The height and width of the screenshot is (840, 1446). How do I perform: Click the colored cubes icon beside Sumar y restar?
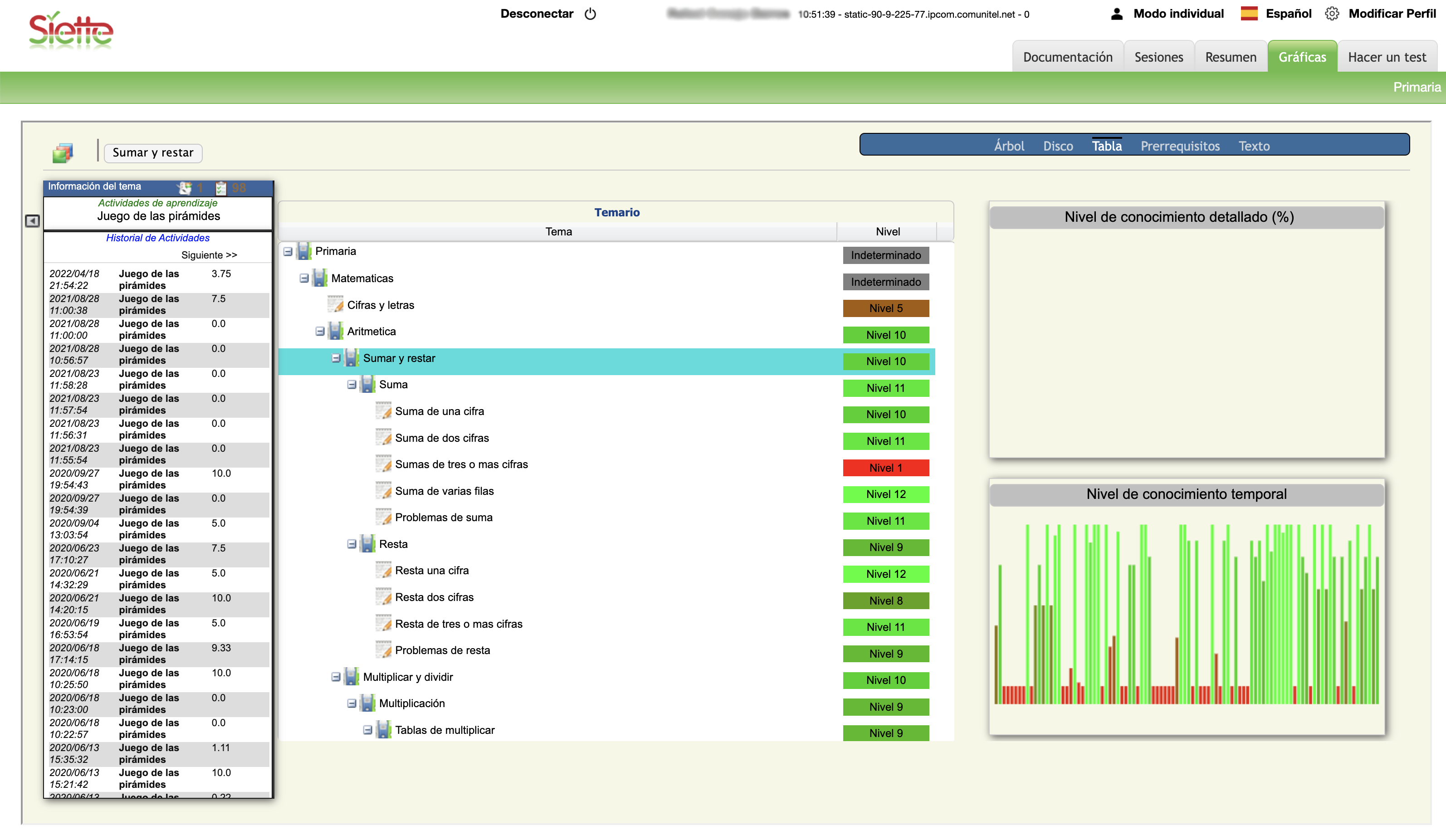pyautogui.click(x=63, y=152)
